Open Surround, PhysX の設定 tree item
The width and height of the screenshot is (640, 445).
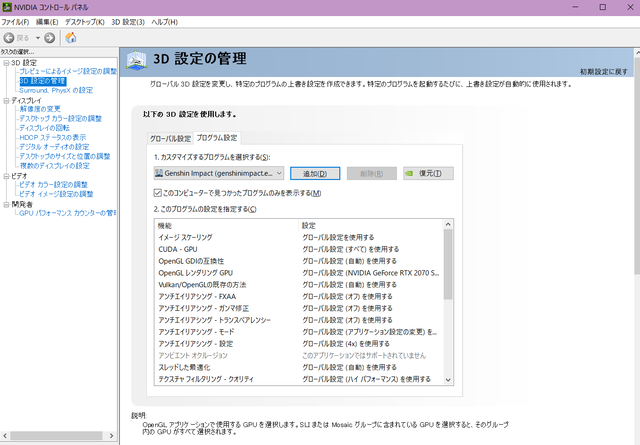pos(56,90)
